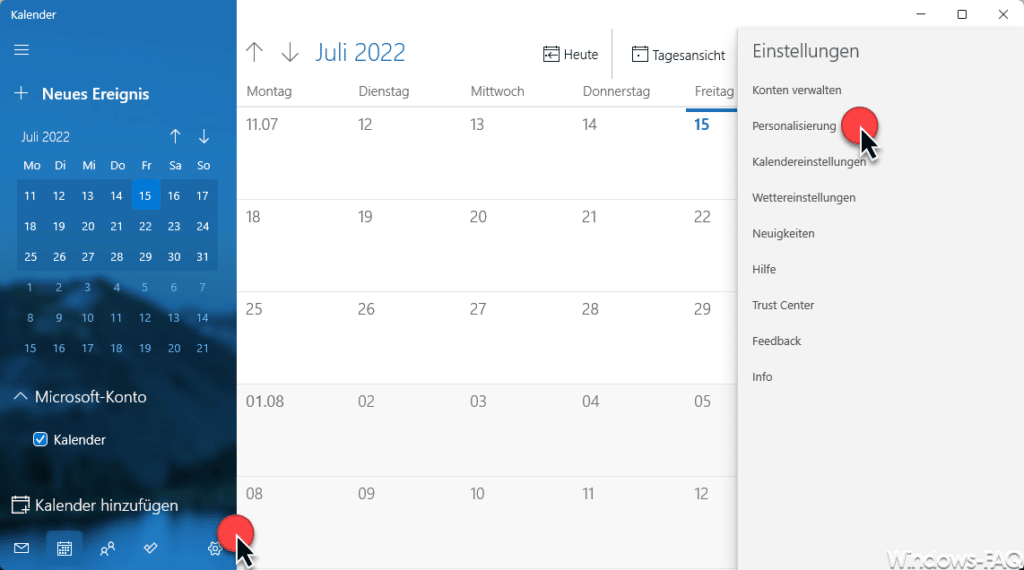Open day 04 cell in August row
1024x570 pixels.
pos(629,430)
